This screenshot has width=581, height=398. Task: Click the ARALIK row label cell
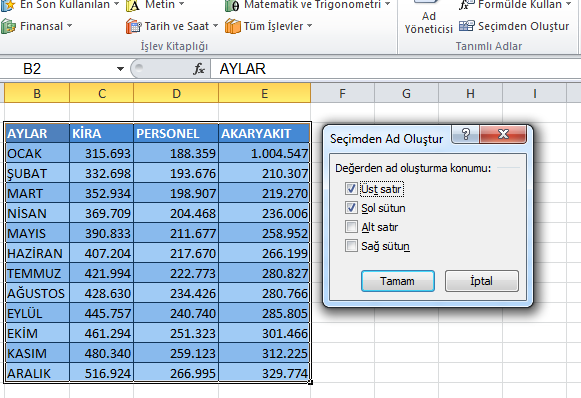coord(37,373)
